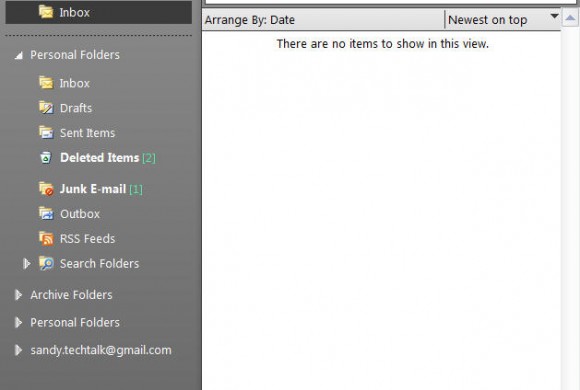The width and height of the screenshot is (580, 390).
Task: Expand the sandy.techtalk@gmail.com account
Action: (18, 350)
